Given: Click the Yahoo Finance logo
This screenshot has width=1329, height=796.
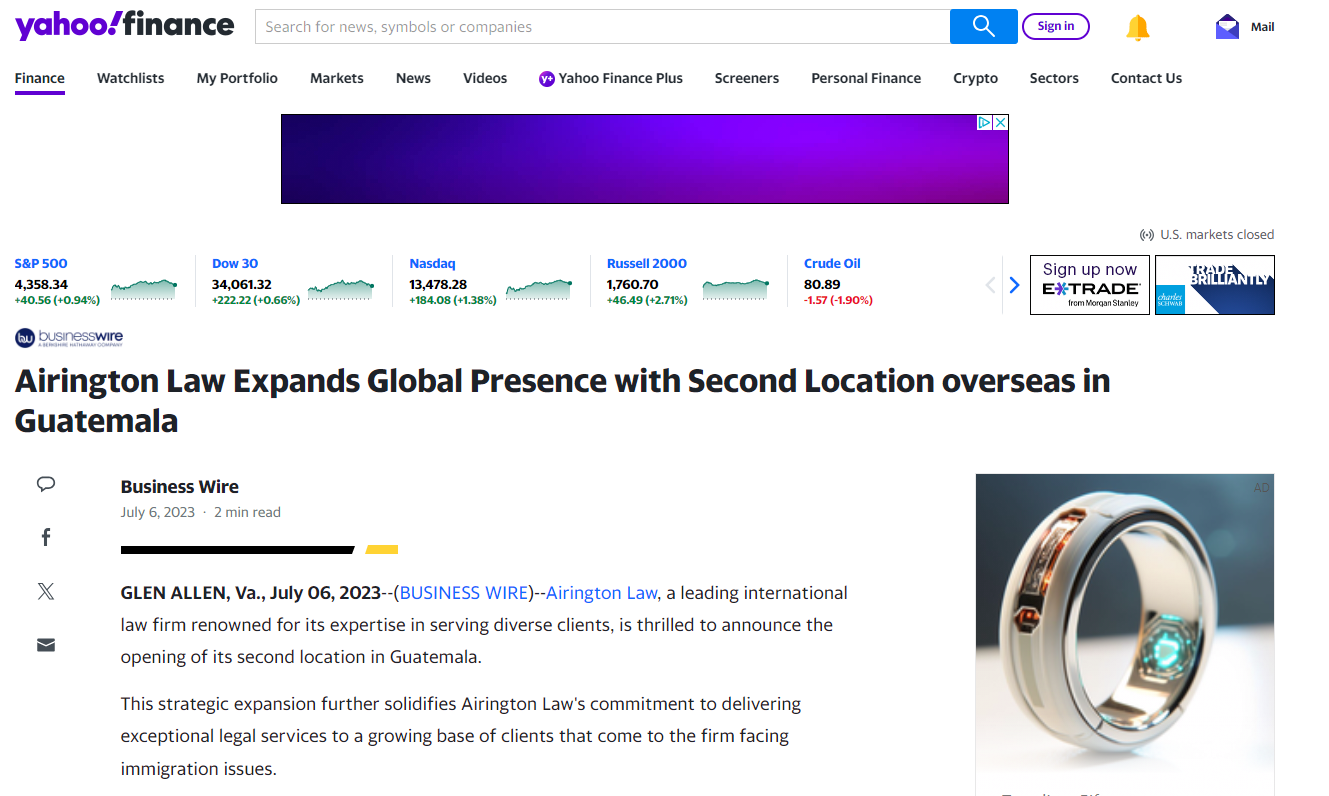Looking at the screenshot, I should (125, 25).
